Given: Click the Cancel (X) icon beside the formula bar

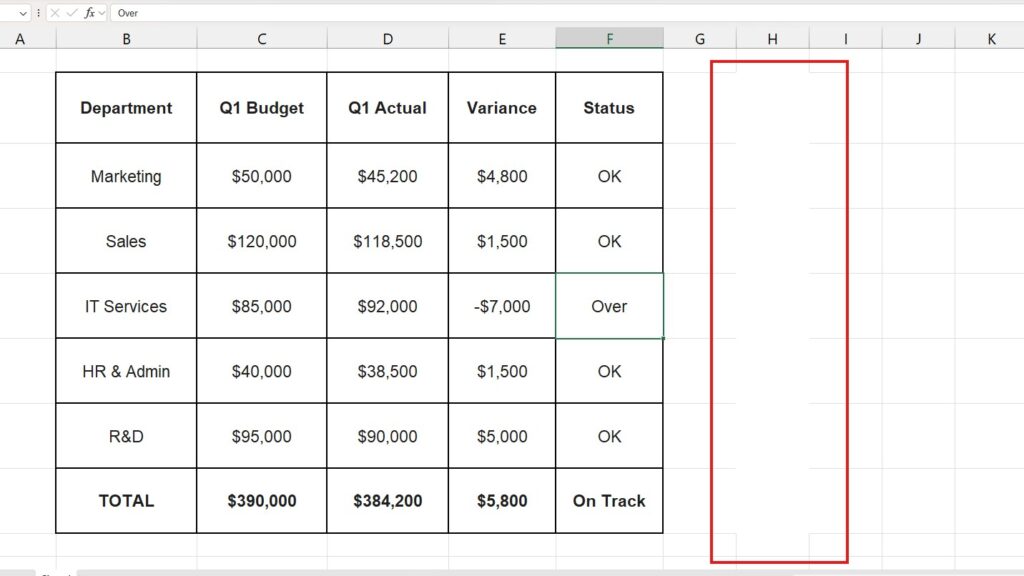Looking at the screenshot, I should click(55, 12).
